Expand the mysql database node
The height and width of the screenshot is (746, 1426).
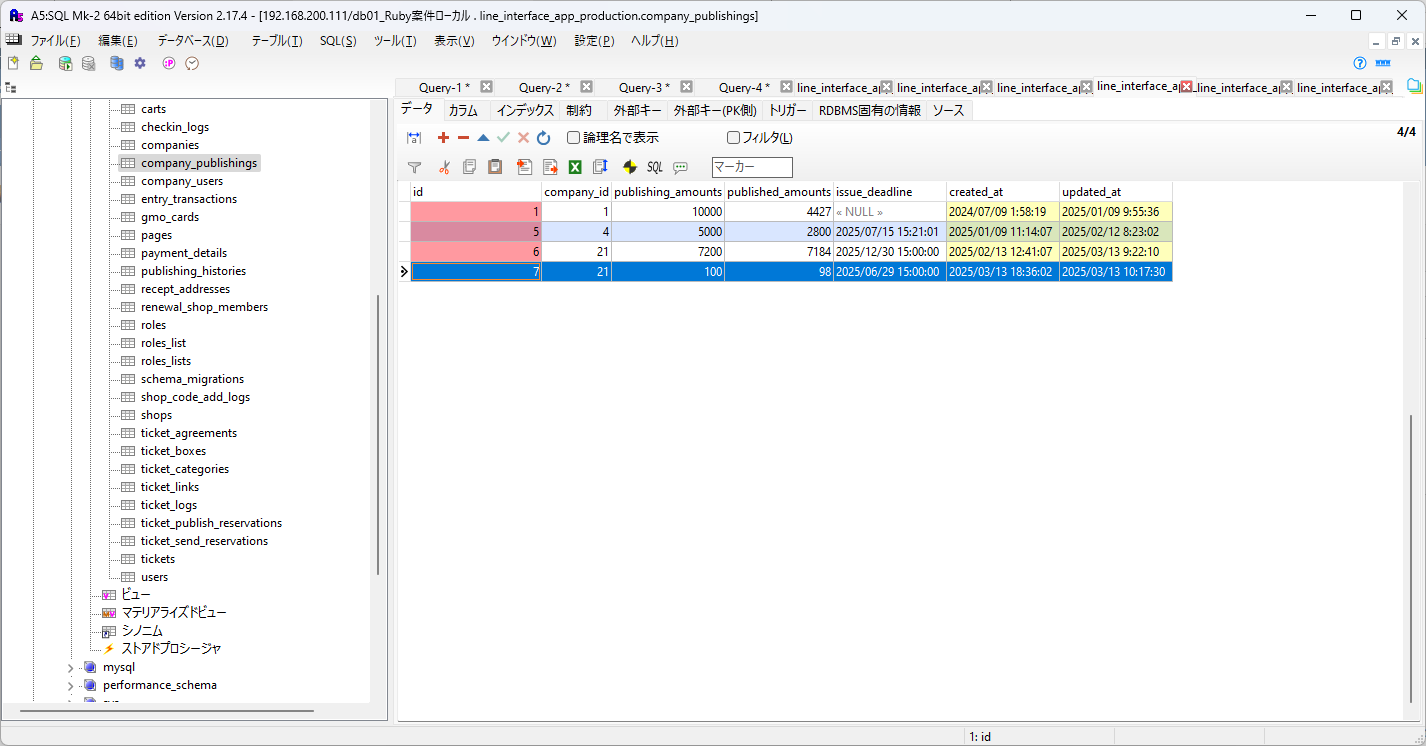[70, 667]
